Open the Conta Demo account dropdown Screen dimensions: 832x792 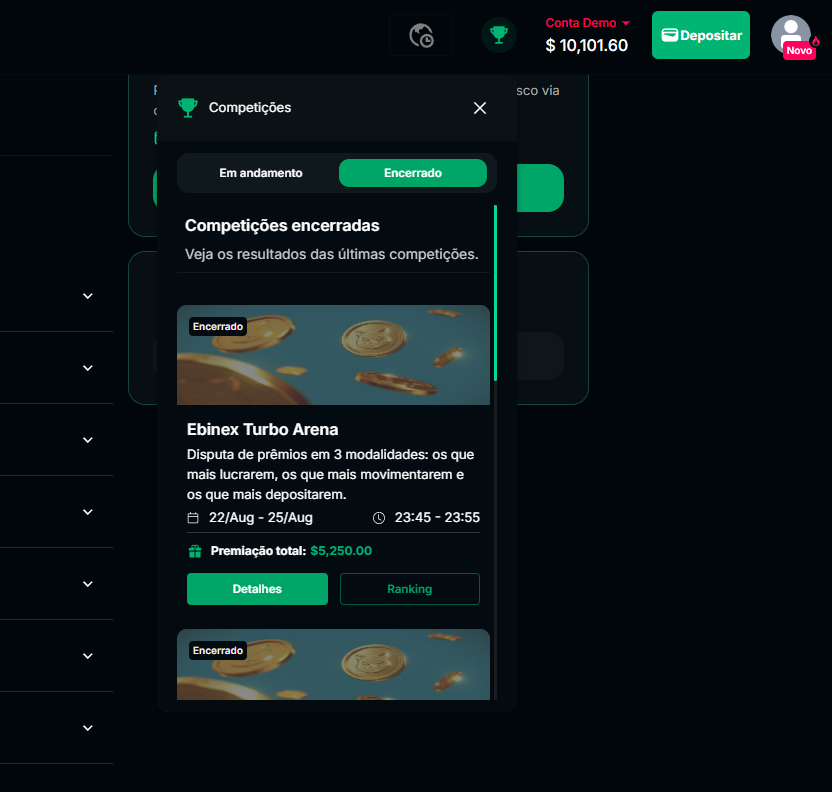pyautogui.click(x=587, y=23)
